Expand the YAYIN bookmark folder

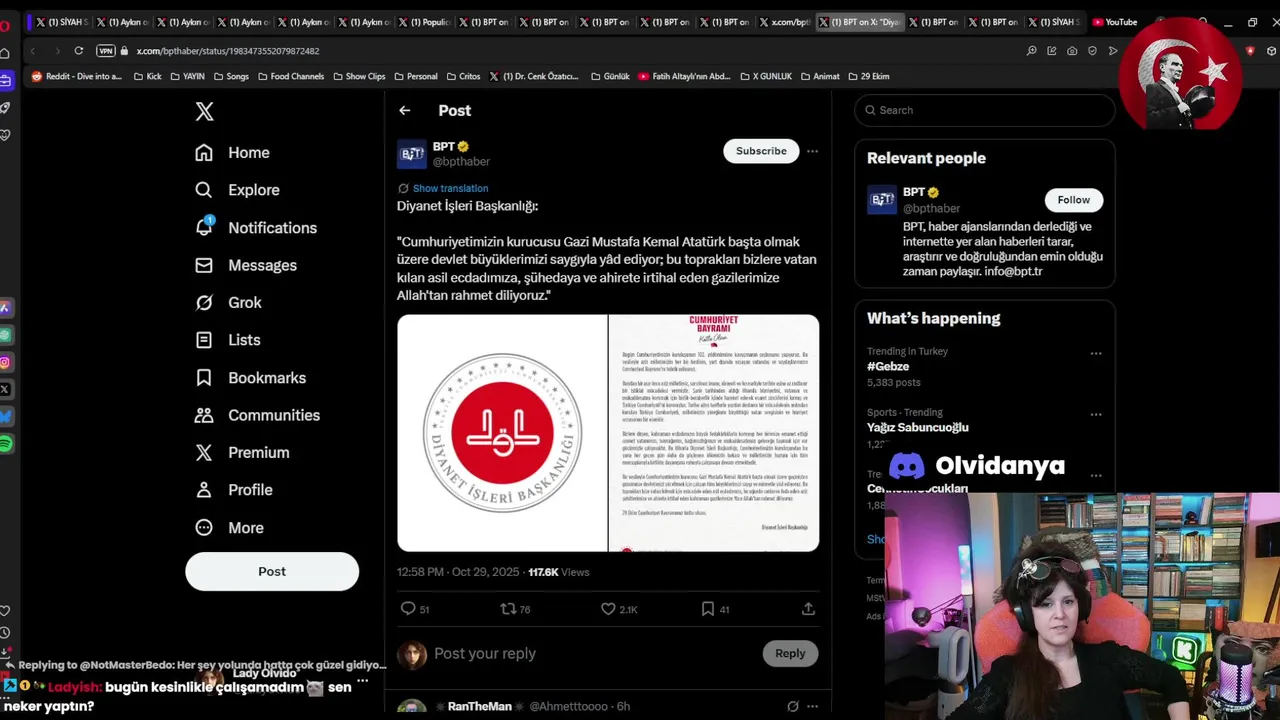pyautogui.click(x=186, y=76)
